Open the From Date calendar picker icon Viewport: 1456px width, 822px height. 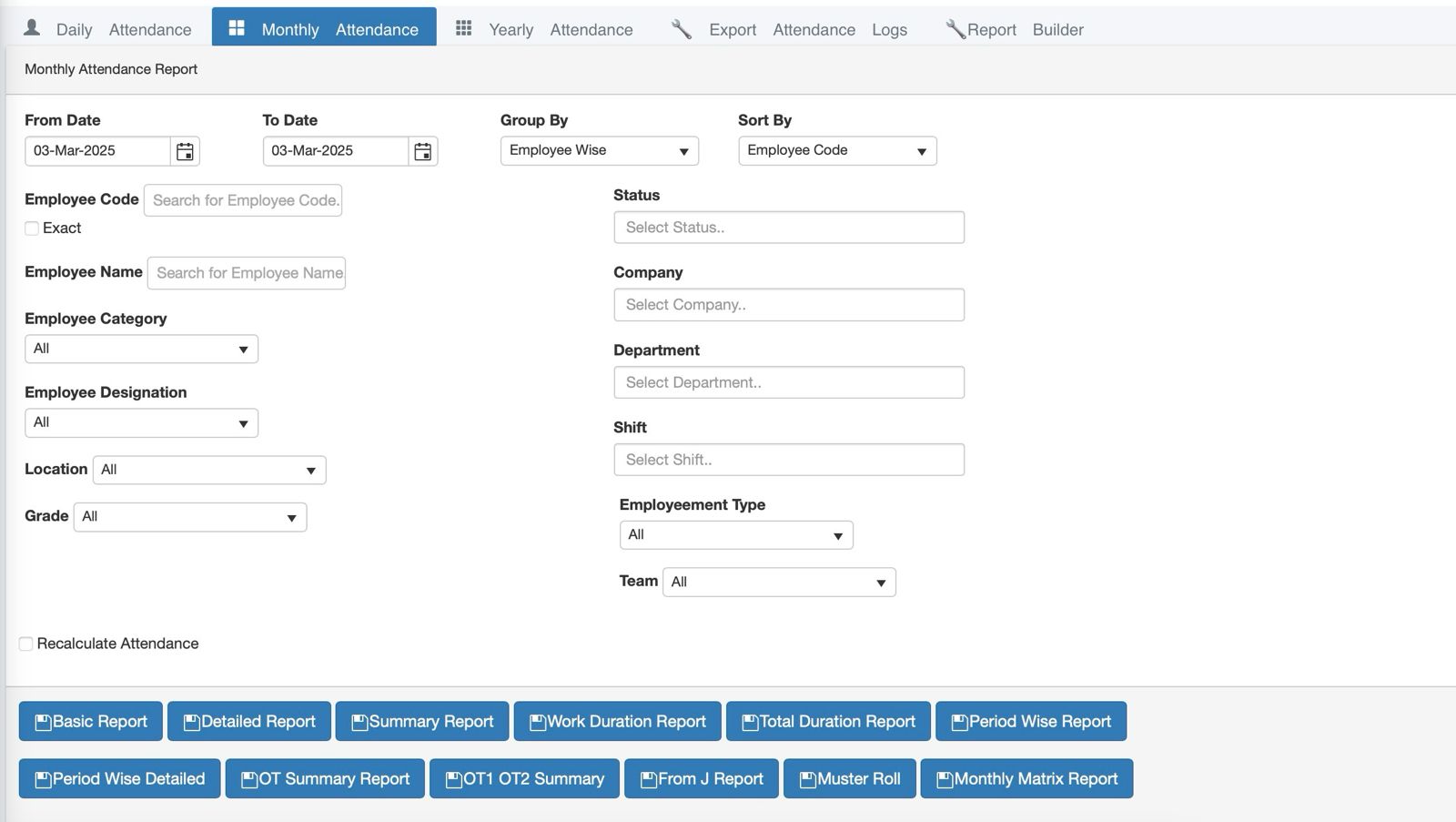point(185,151)
